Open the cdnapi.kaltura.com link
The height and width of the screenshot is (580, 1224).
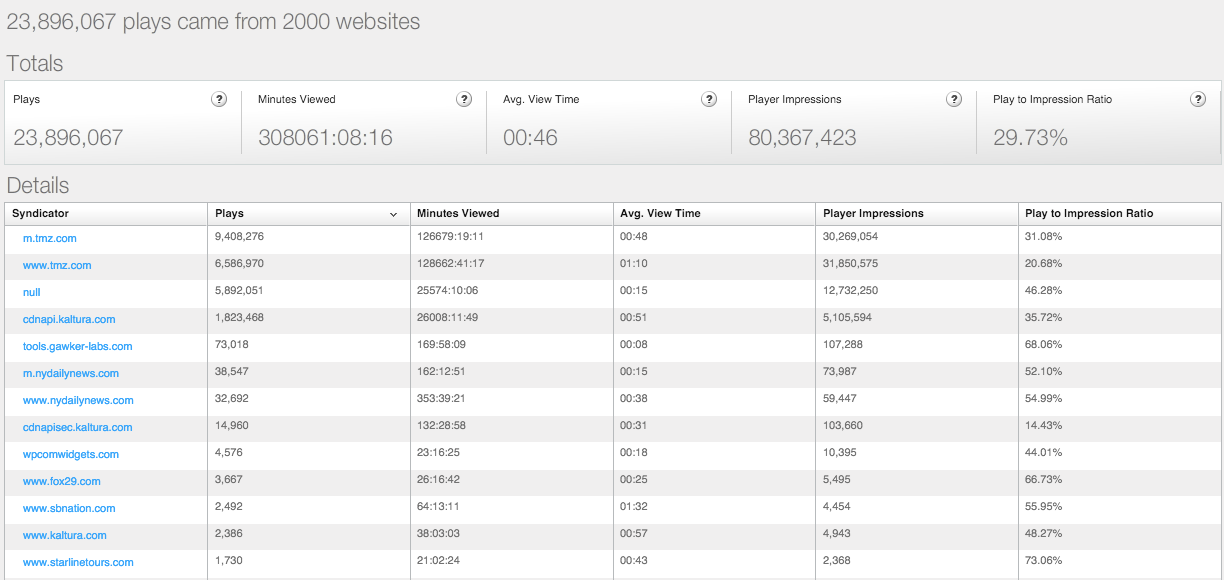[x=69, y=319]
